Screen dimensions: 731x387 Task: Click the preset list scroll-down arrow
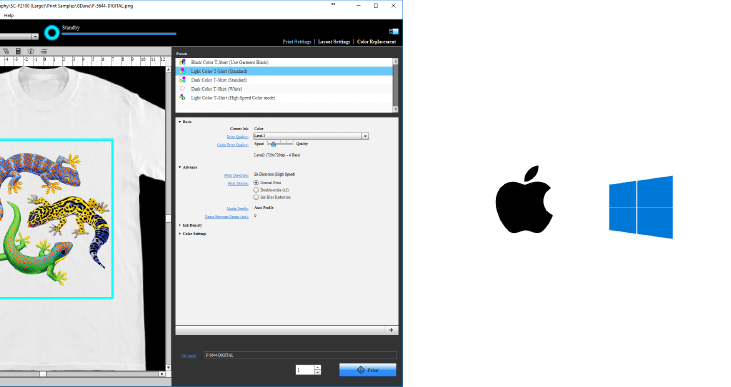pos(395,109)
